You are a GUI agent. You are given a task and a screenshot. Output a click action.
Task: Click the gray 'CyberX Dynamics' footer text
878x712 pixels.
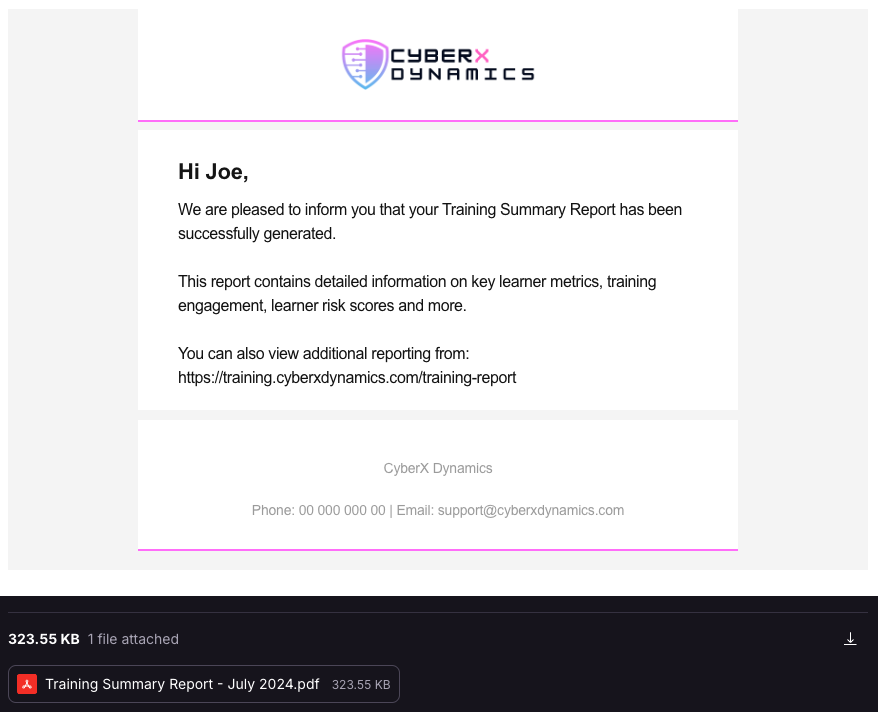[x=438, y=469]
